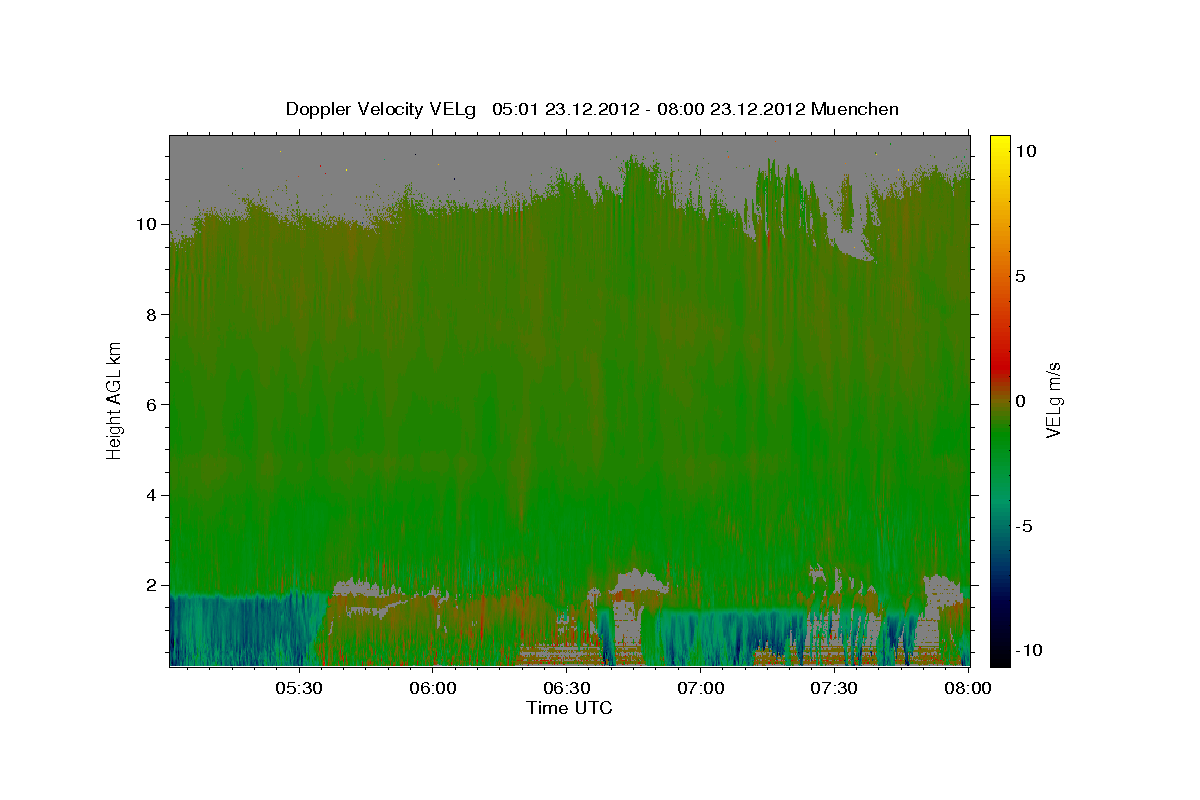This screenshot has height=800, width=1200.
Task: Click the 07:30 time tick label
Action: point(835,688)
